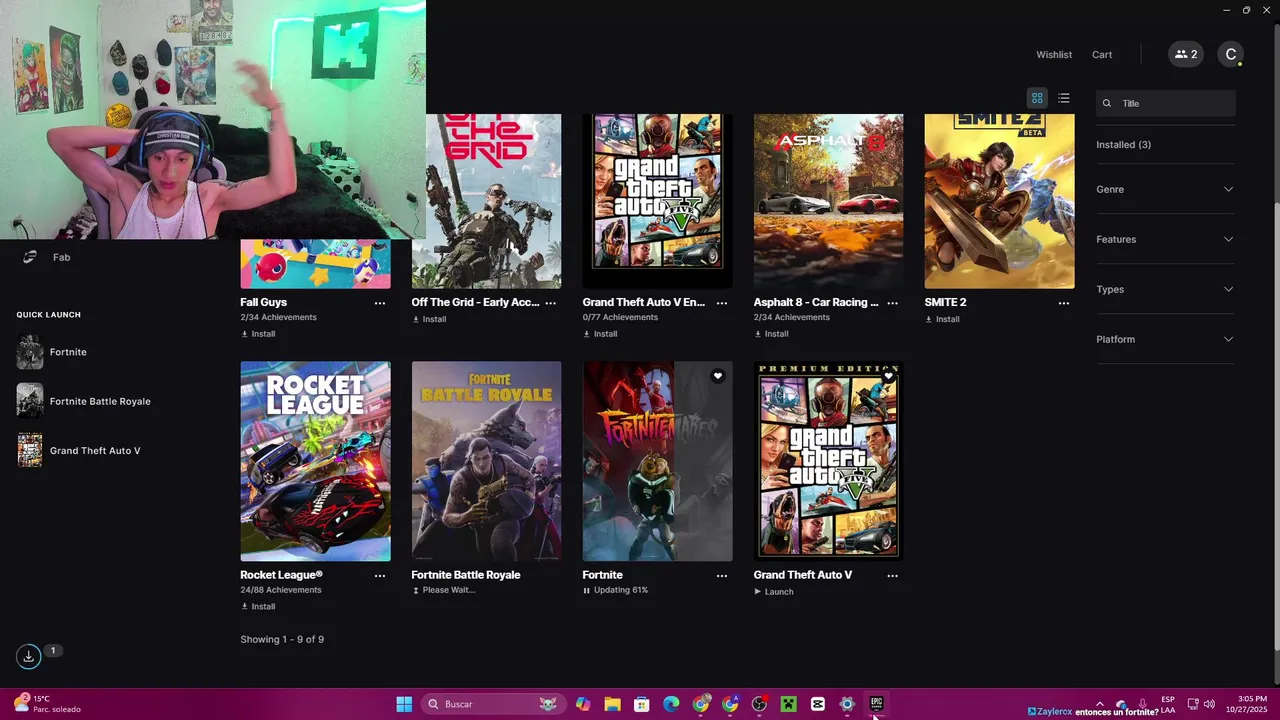Click Epic Games Launcher taskbar icon

pos(876,704)
